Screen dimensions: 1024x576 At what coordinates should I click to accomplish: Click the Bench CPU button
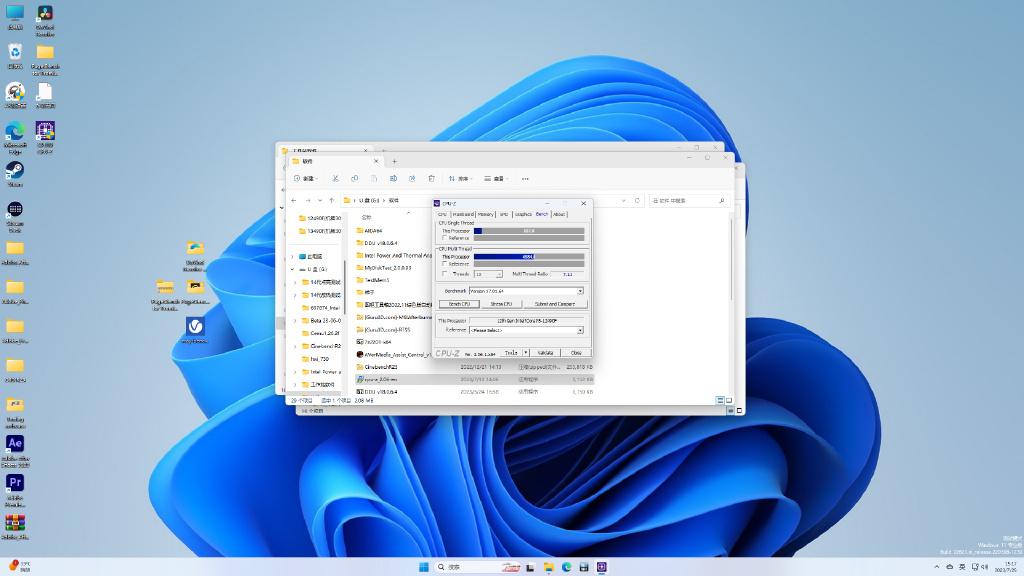[x=459, y=303]
